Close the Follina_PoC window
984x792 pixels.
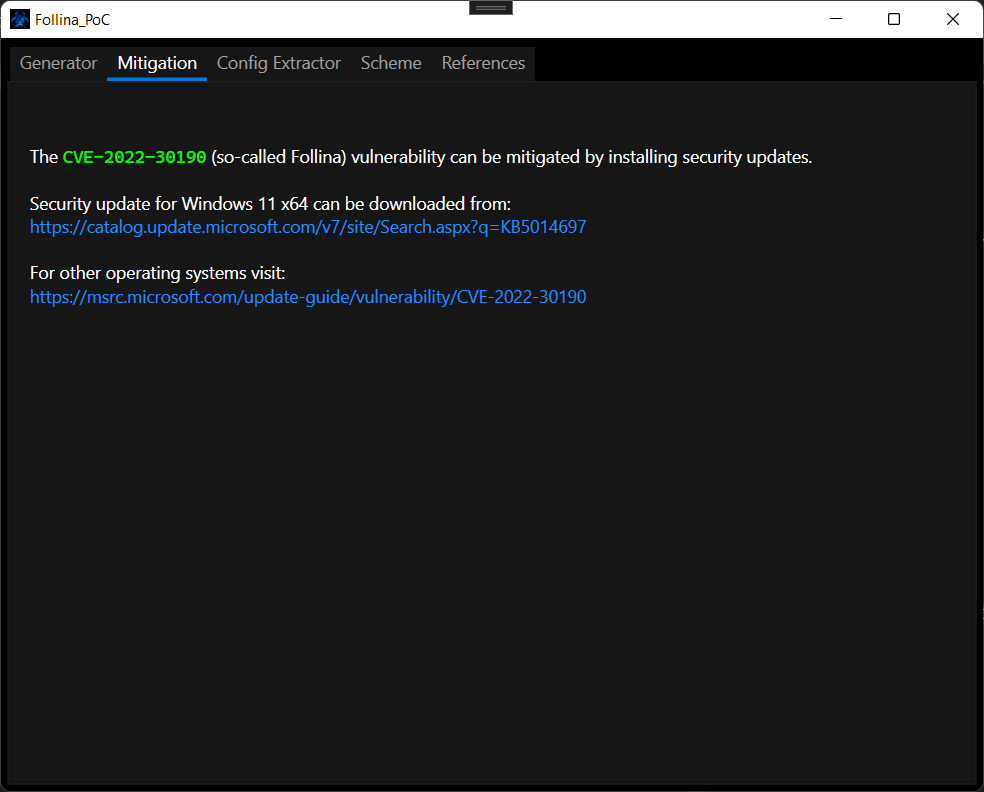tap(953, 19)
